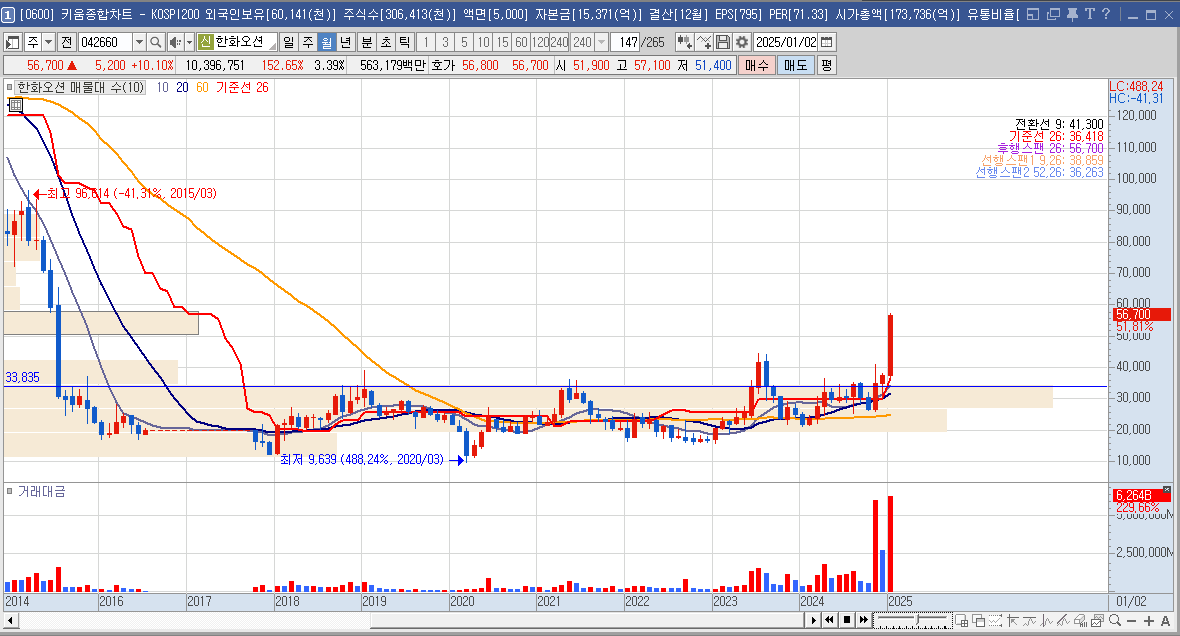1180x636 pixels.
Task: Select the 분 minute period toggle
Action: tap(366, 42)
